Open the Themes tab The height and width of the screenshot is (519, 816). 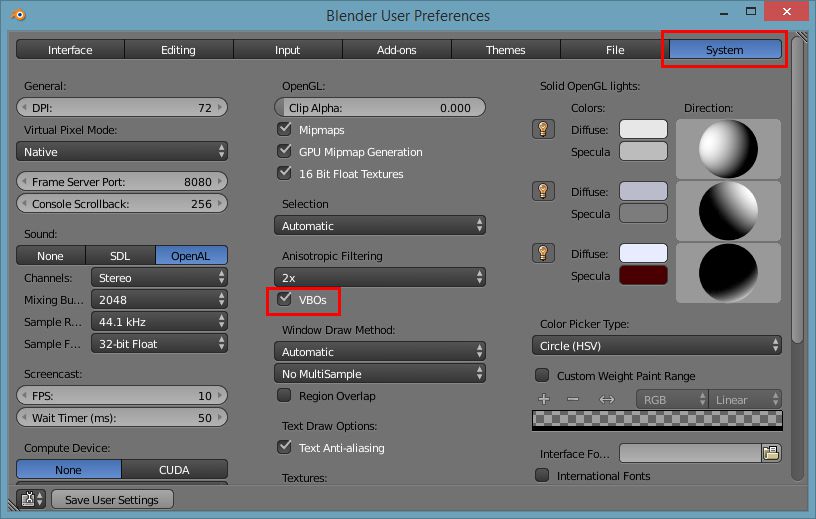click(x=505, y=49)
